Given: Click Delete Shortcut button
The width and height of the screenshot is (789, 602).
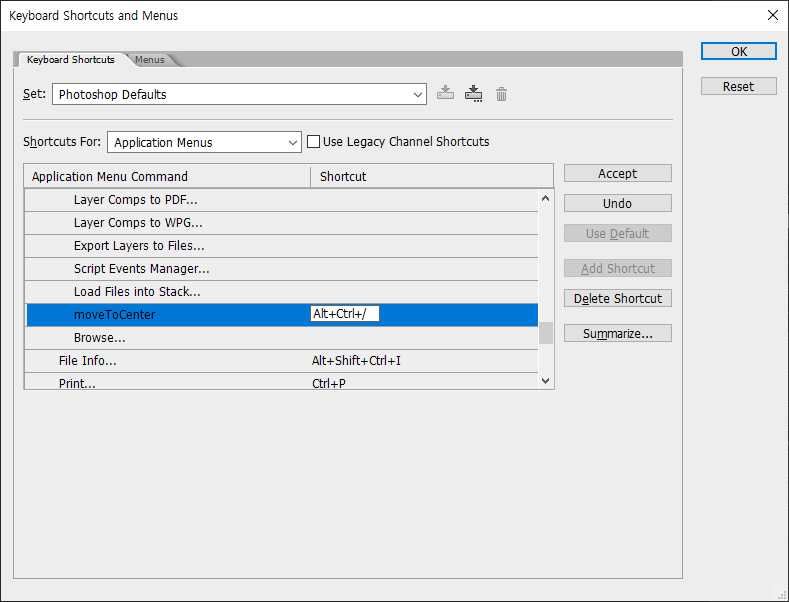Looking at the screenshot, I should 617,298.
